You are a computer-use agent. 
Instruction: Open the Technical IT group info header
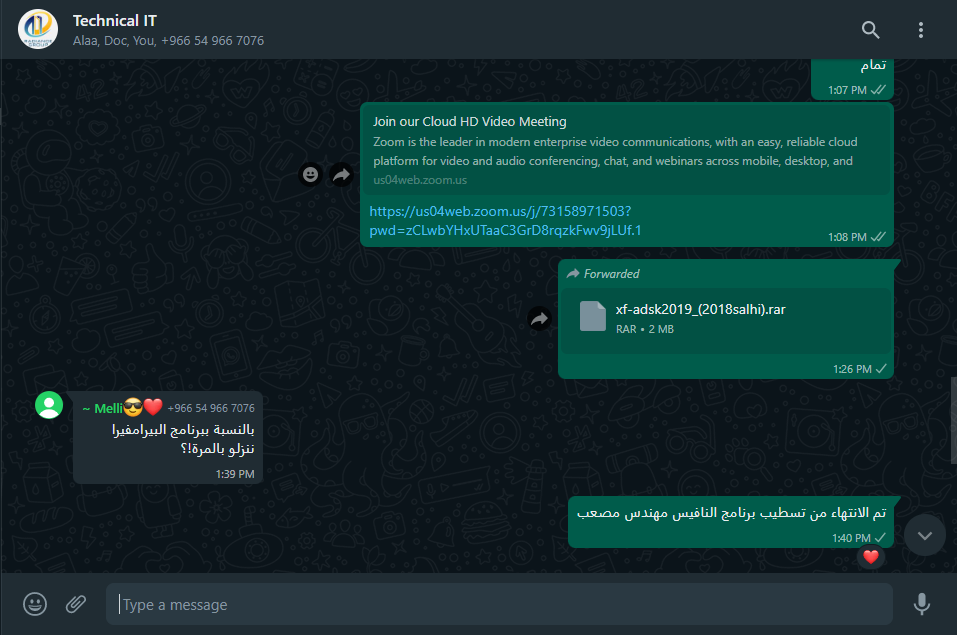pos(168,30)
